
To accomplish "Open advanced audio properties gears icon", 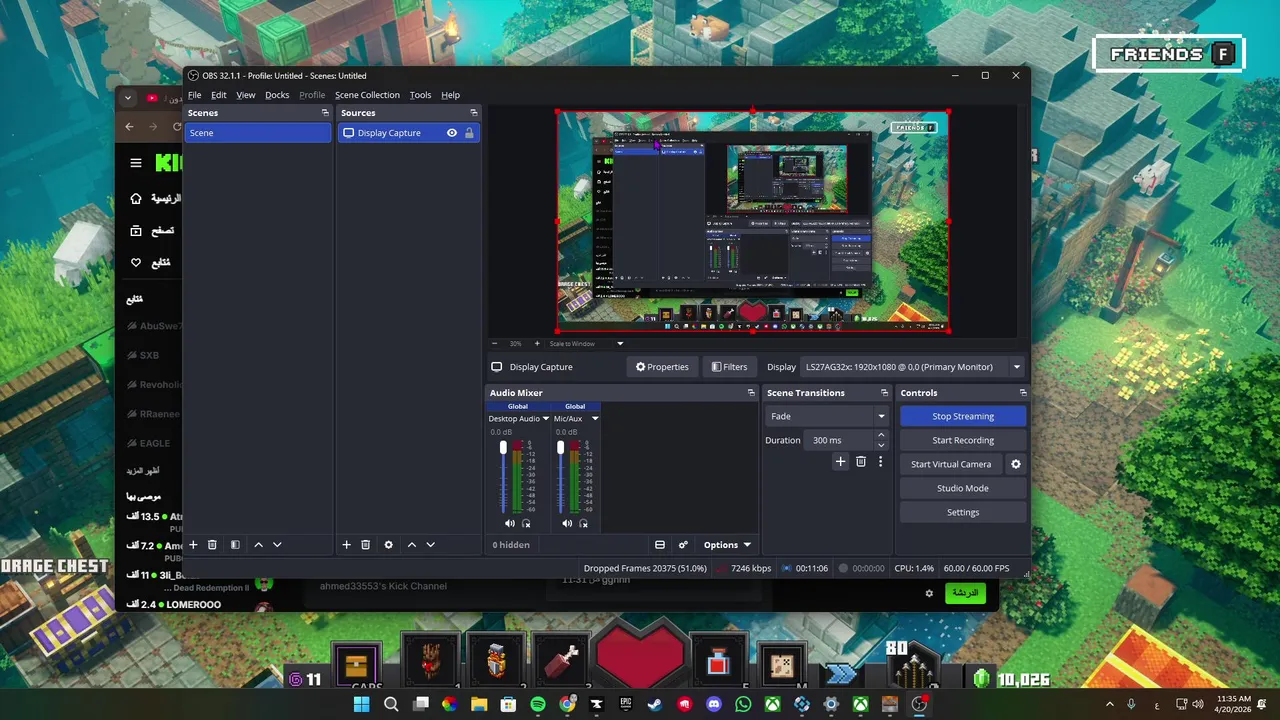I will click(x=683, y=545).
